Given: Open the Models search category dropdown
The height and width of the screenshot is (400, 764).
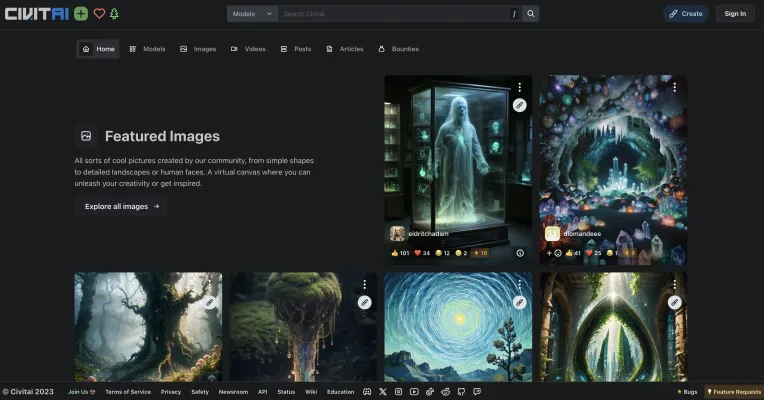Looking at the screenshot, I should pos(251,14).
